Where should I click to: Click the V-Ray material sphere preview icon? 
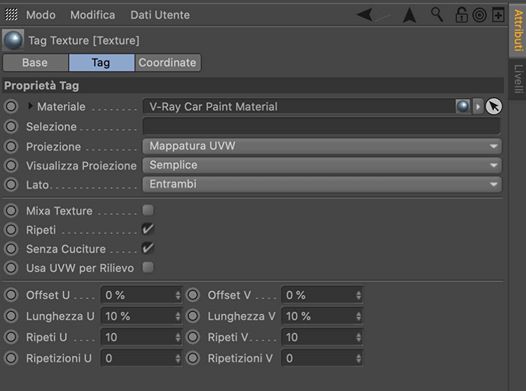click(463, 107)
